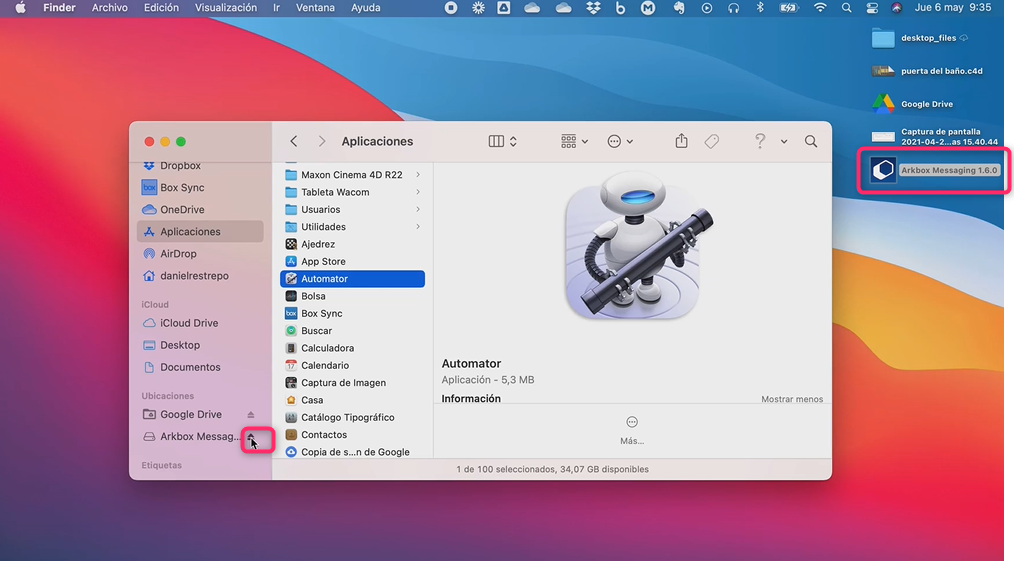Click the Edit Tags icon in toolbar
This screenshot has height=561, width=1014.
point(712,142)
